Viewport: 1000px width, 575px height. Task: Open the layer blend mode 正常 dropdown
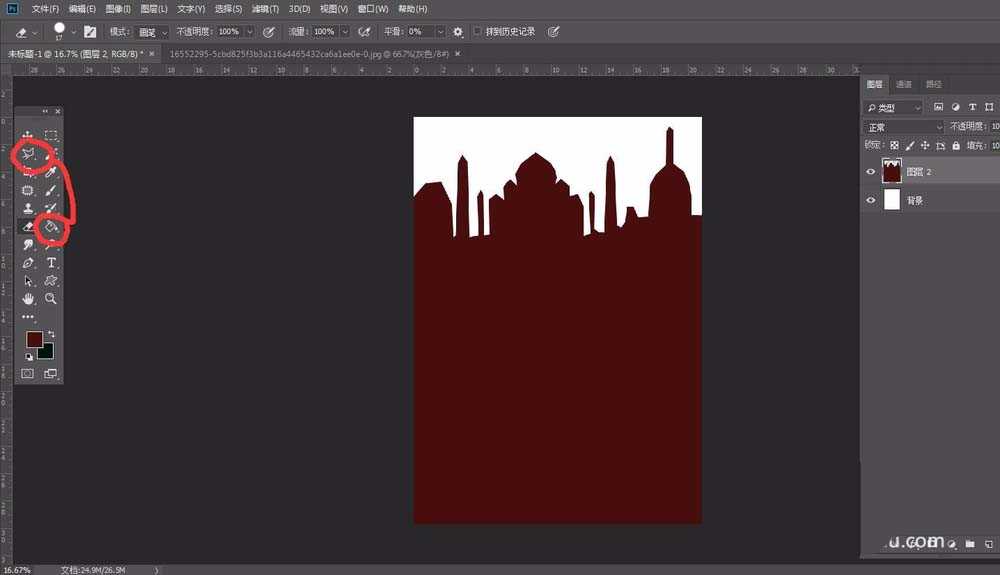(x=903, y=127)
